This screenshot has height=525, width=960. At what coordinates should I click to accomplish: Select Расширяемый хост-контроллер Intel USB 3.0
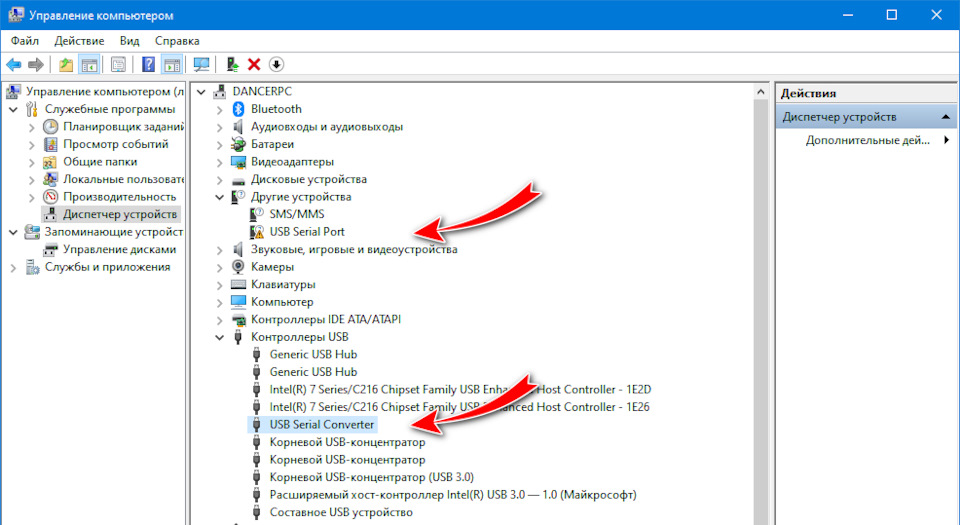point(453,495)
